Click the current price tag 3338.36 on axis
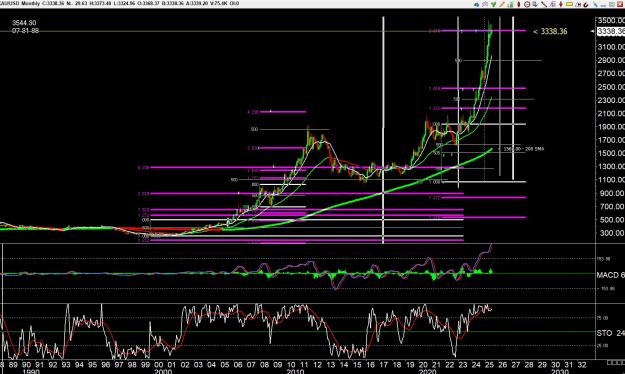Viewport: 625px width, 374px height. [x=611, y=31]
